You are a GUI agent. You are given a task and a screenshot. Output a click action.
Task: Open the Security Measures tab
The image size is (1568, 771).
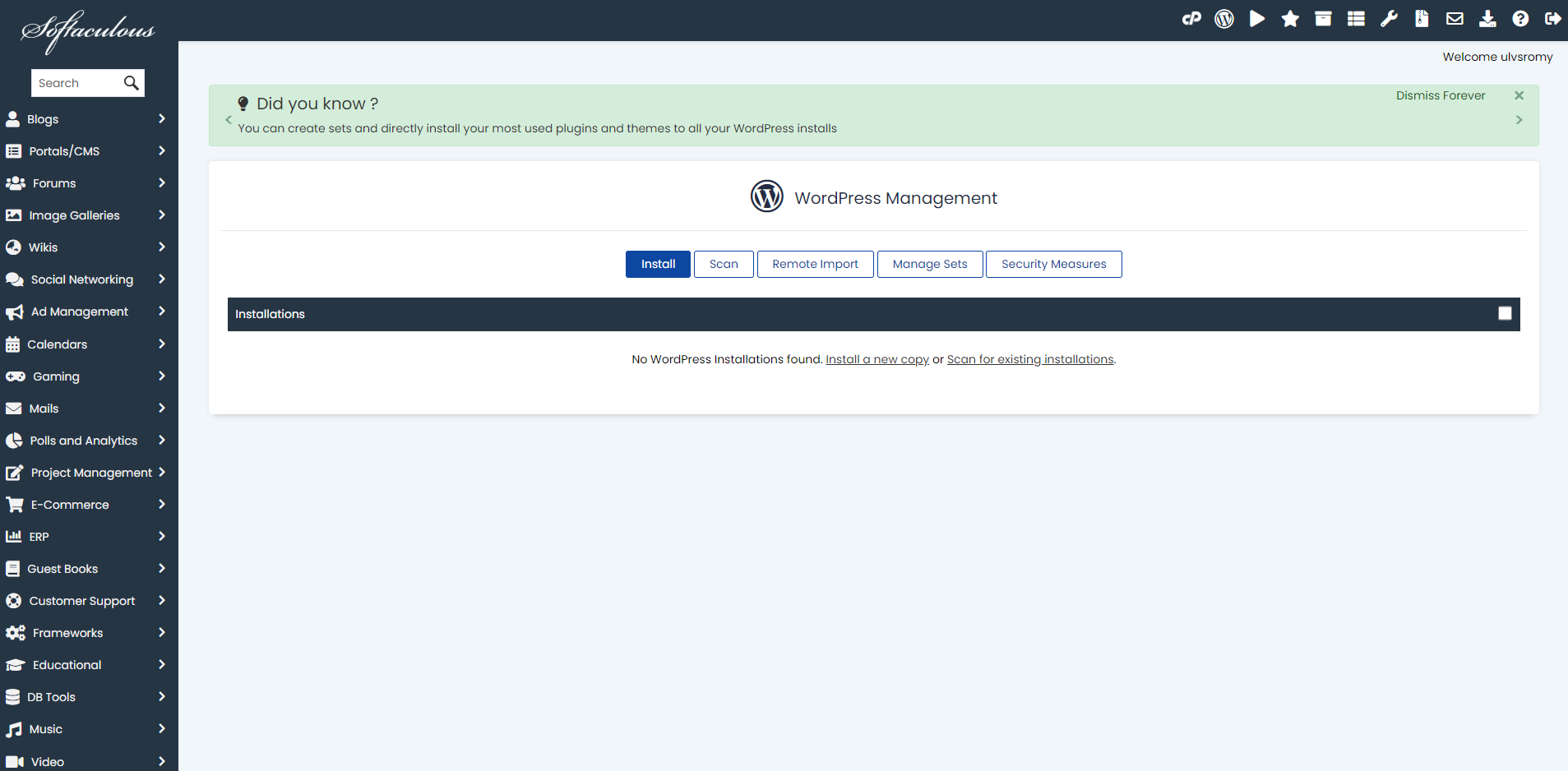(x=1053, y=264)
